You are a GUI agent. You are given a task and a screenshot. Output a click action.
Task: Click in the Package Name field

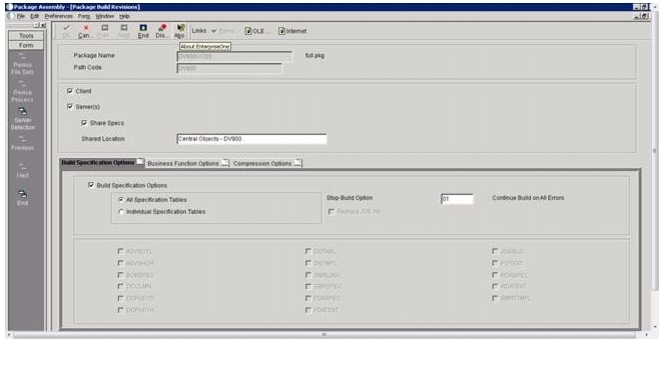[234, 56]
